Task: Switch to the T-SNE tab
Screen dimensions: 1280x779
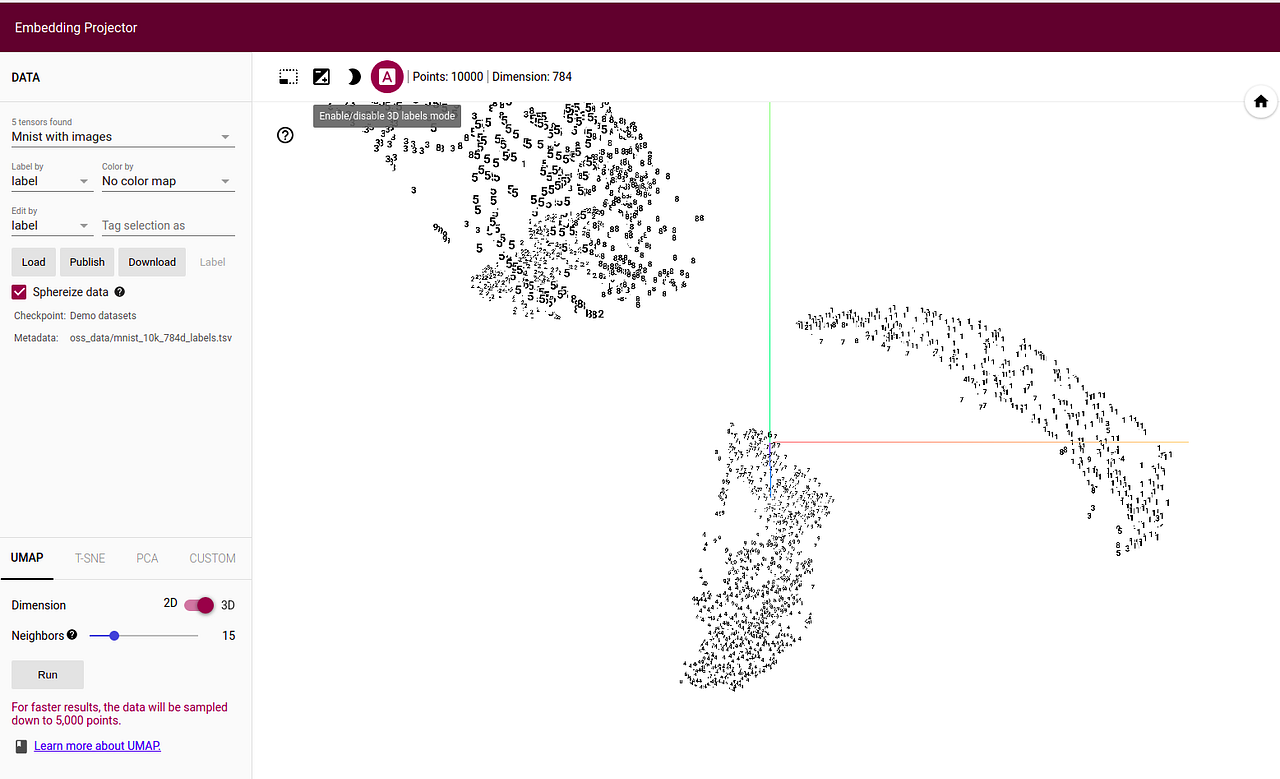Action: (89, 558)
